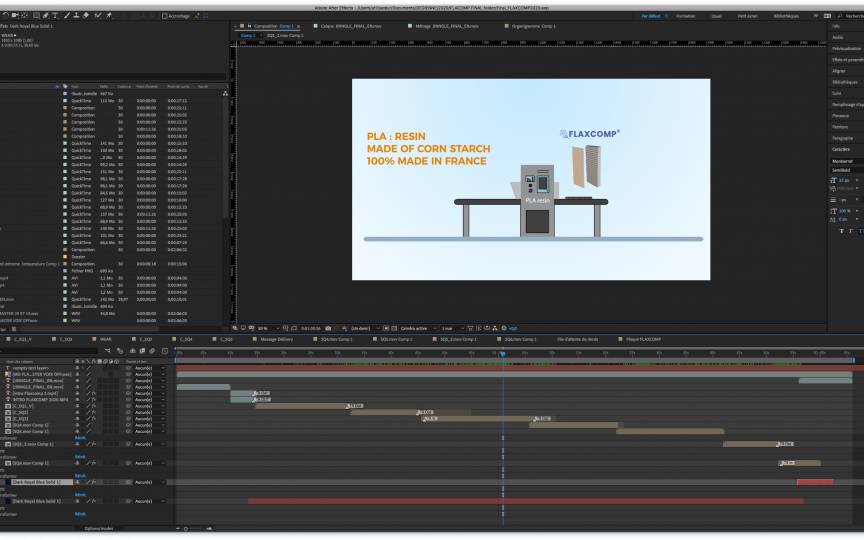Switch to the Formation workspace
Viewport: 864px width, 540px height.
[x=685, y=16]
